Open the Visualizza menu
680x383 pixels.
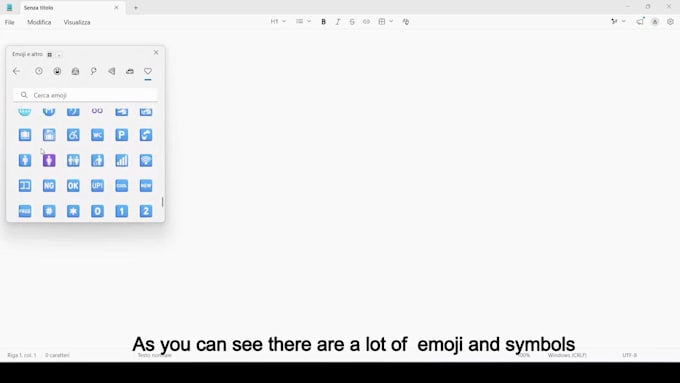[77, 22]
